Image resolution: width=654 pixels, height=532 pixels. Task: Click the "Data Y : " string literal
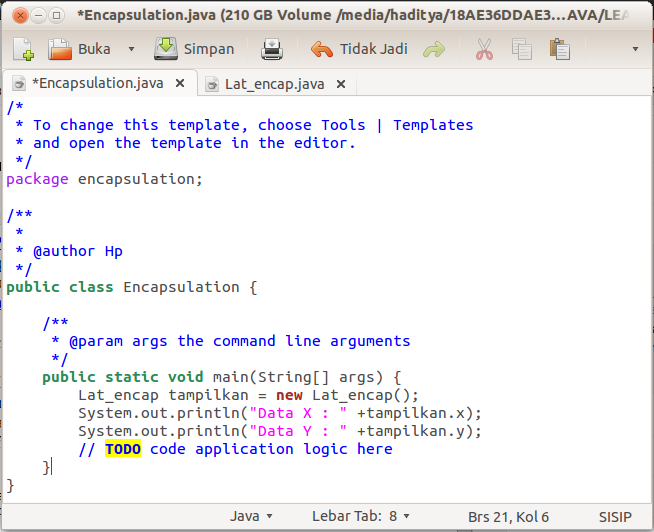[298, 431]
